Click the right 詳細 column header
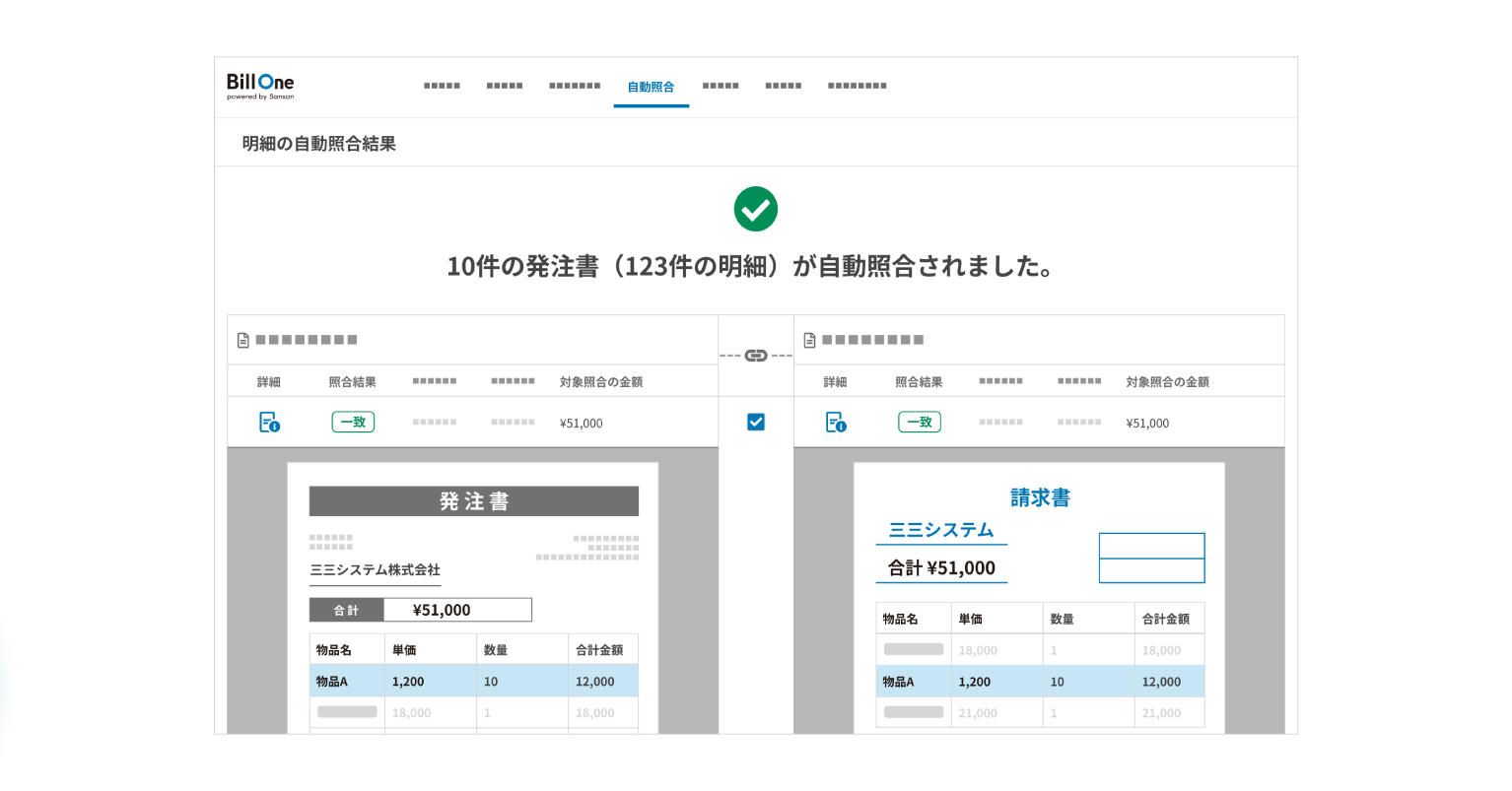 (x=836, y=382)
